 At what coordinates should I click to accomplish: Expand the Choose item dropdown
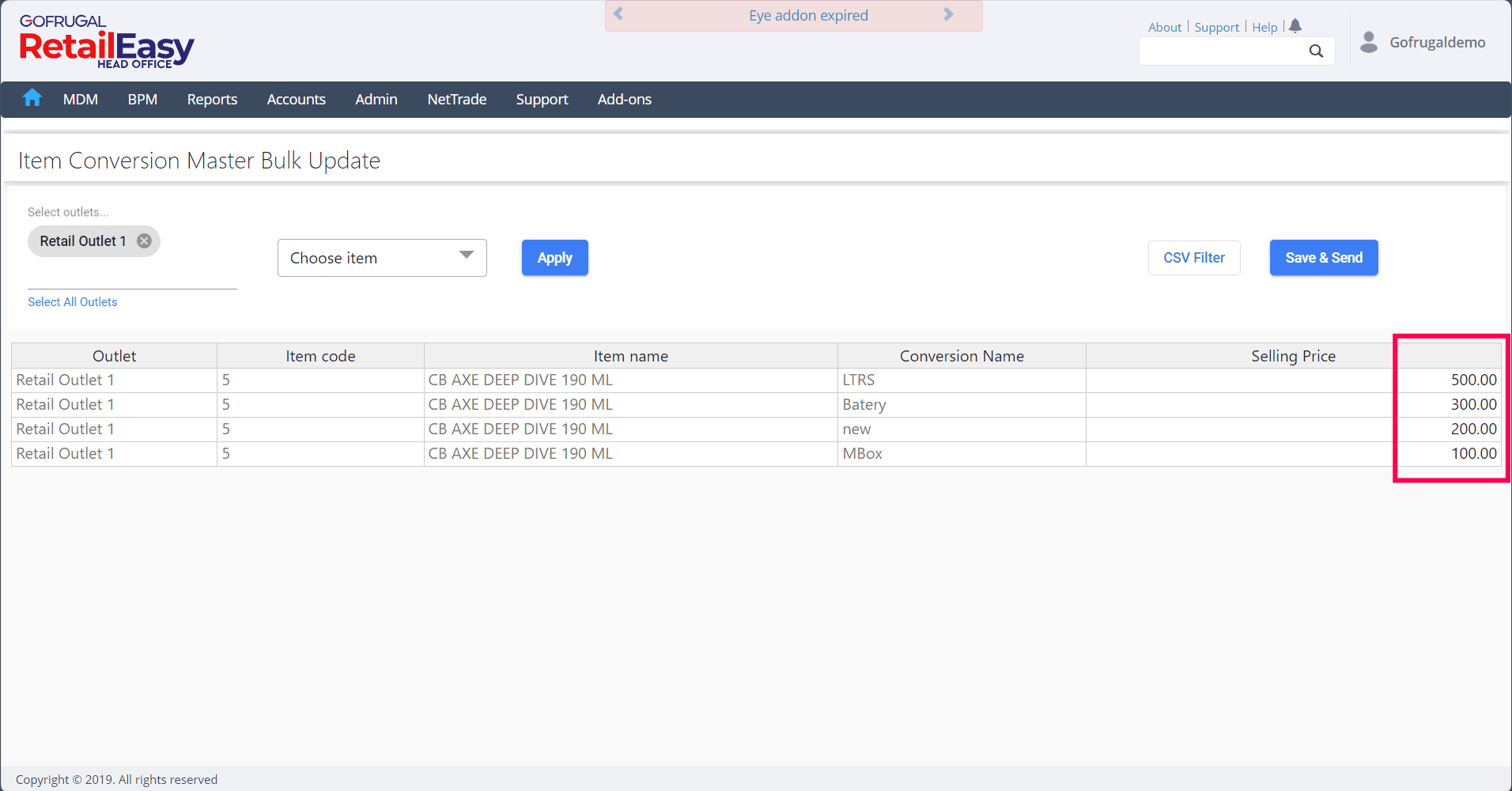382,258
